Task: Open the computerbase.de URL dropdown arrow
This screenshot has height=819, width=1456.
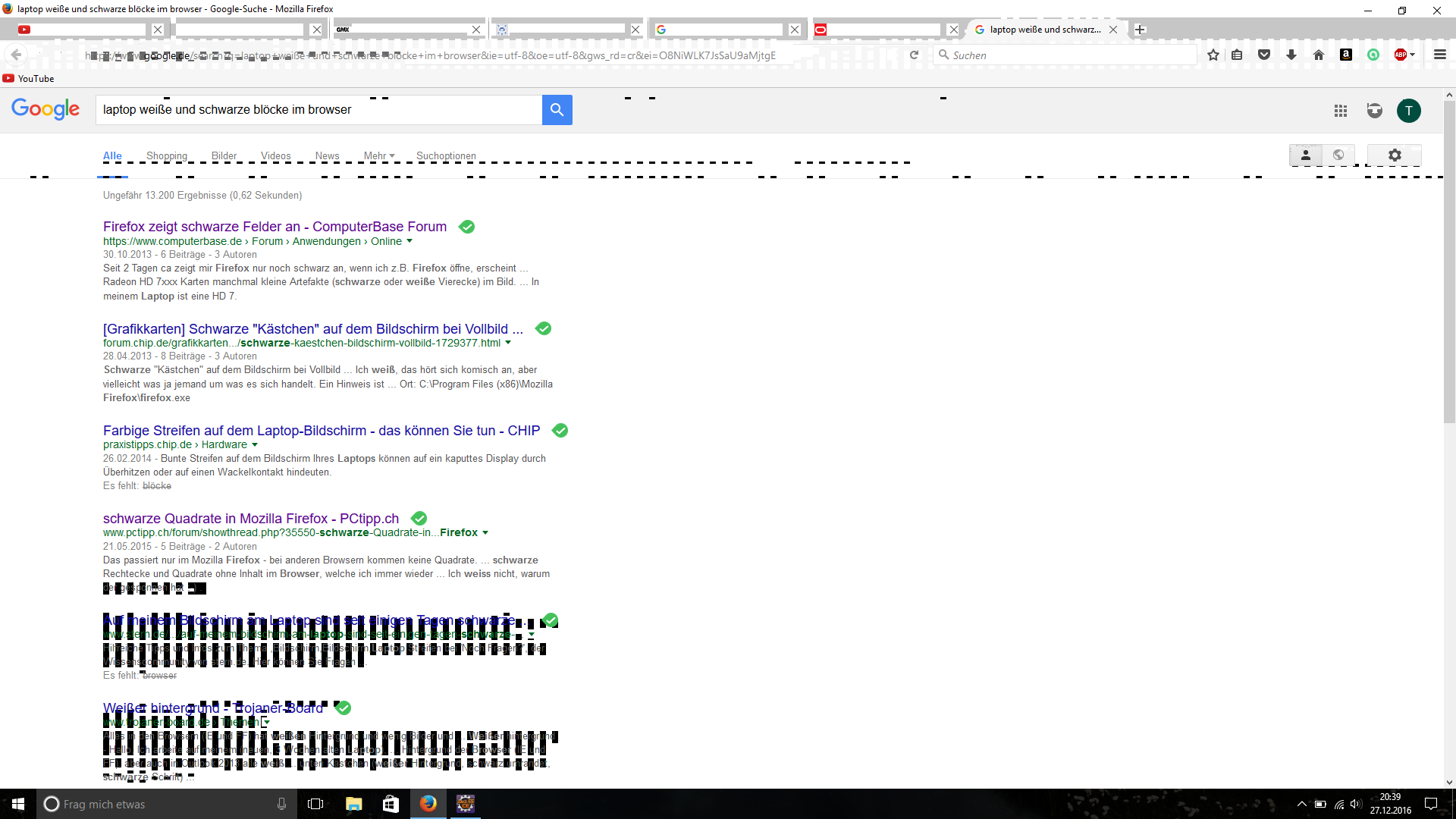Action: [409, 241]
